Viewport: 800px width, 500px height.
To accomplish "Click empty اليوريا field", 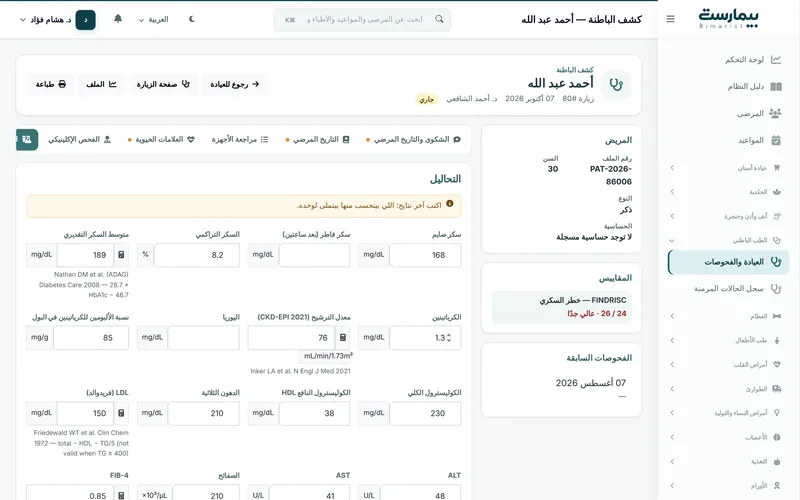I will tap(204, 337).
